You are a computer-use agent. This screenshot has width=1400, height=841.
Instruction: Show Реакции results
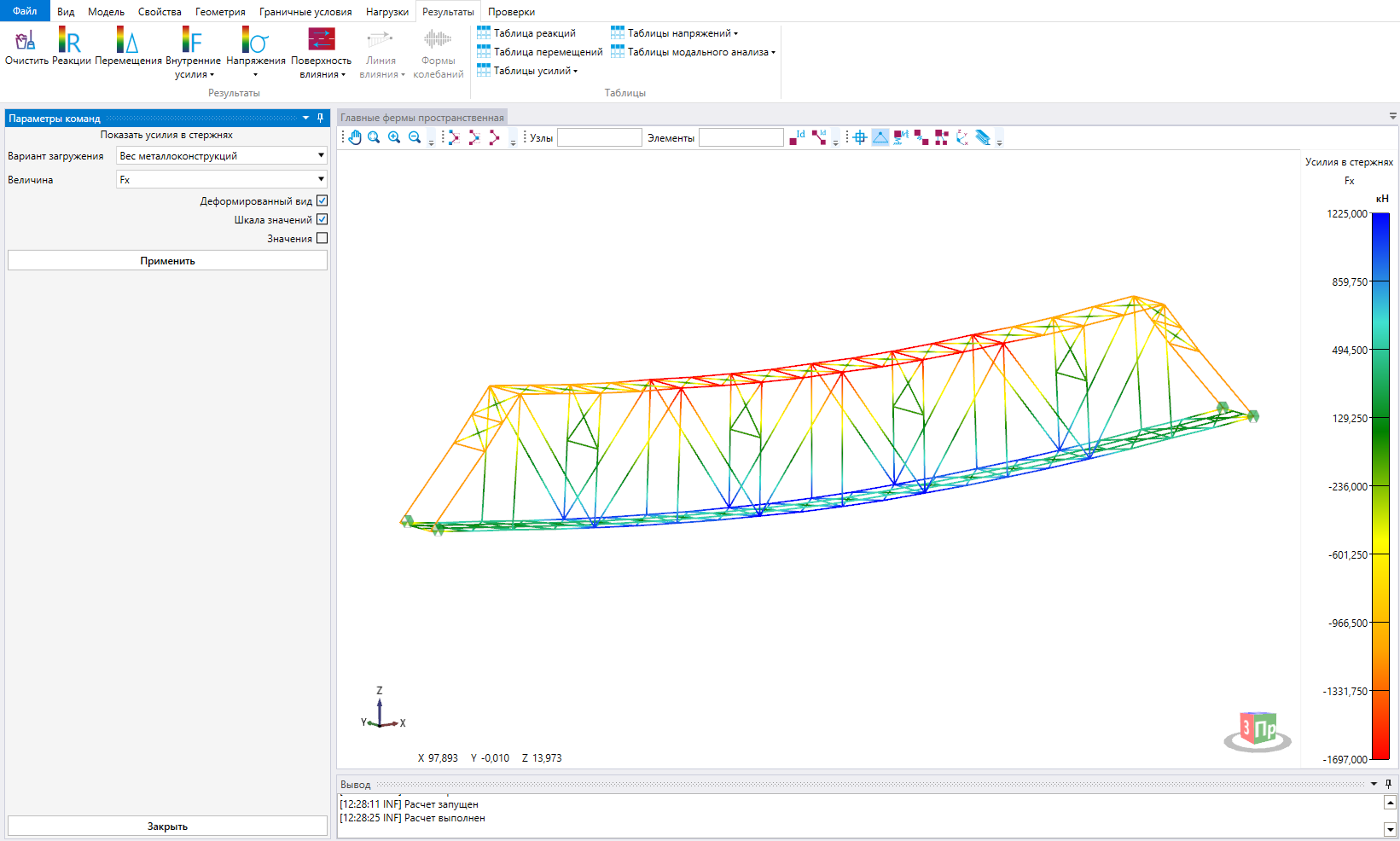click(70, 40)
